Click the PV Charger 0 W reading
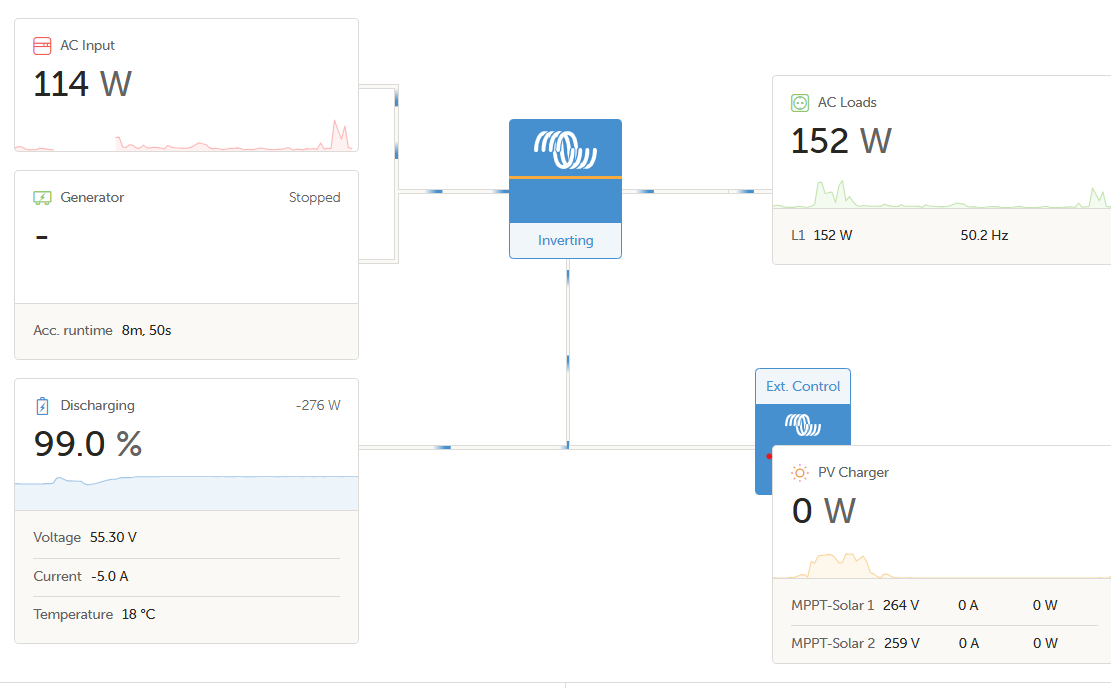Viewport: 1111px width, 688px height. pos(824,511)
